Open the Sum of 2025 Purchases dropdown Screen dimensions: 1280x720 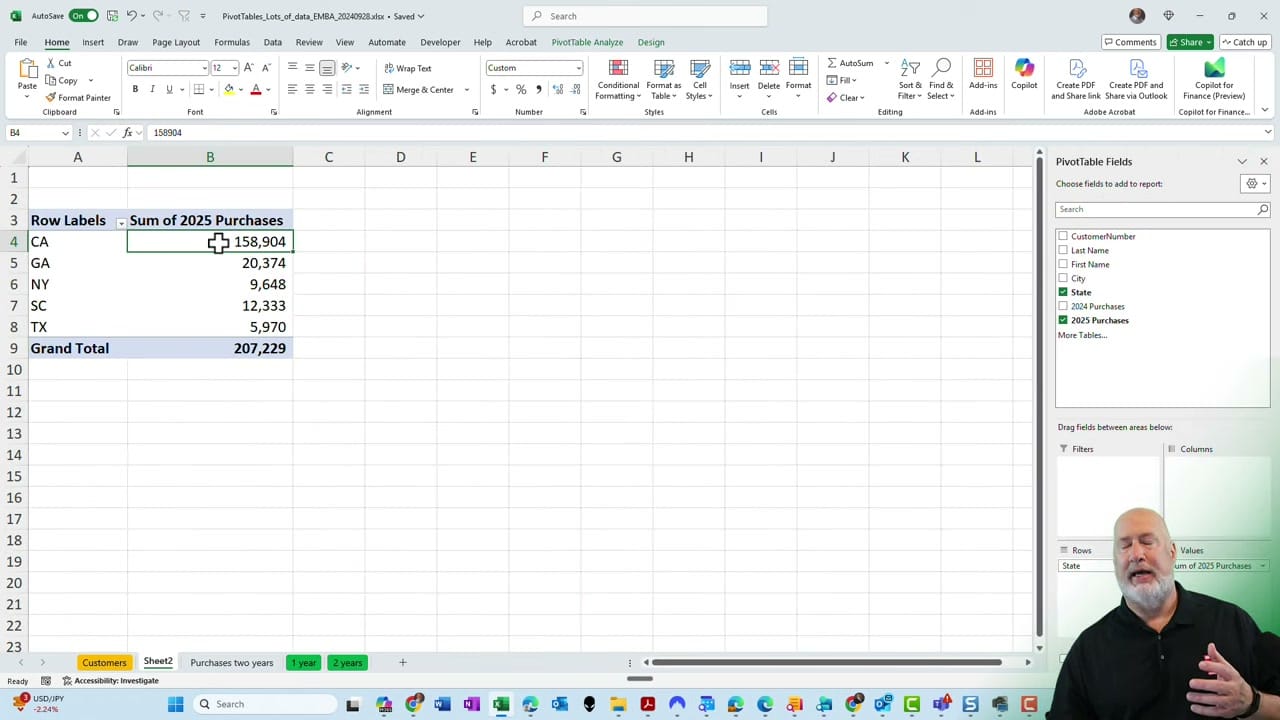pos(1262,565)
